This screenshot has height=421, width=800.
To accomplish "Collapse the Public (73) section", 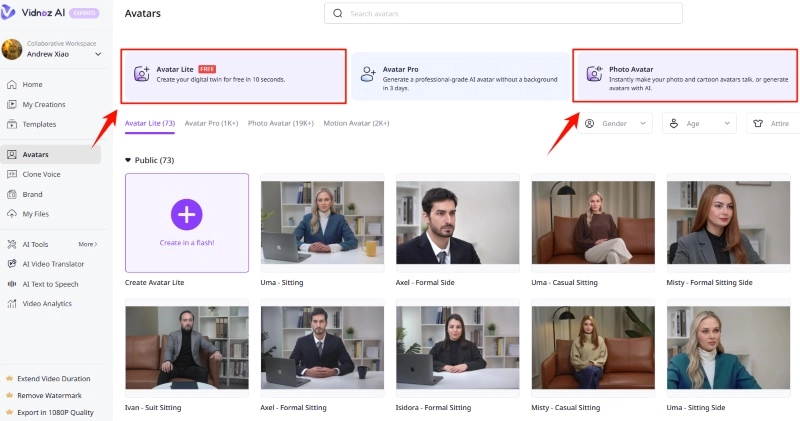I will (128, 160).
